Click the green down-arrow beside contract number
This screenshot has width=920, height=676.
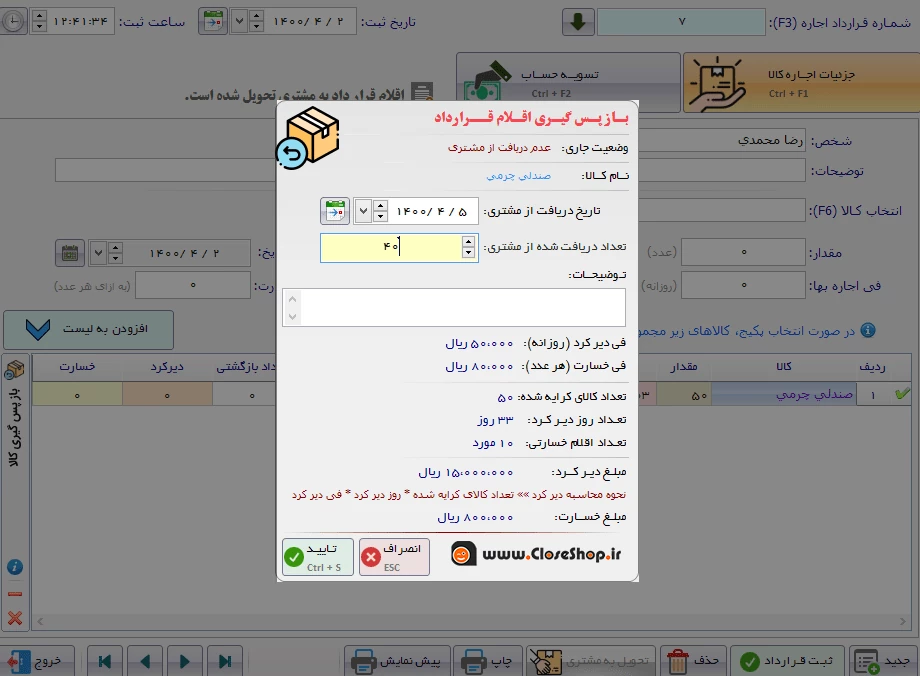[578, 22]
